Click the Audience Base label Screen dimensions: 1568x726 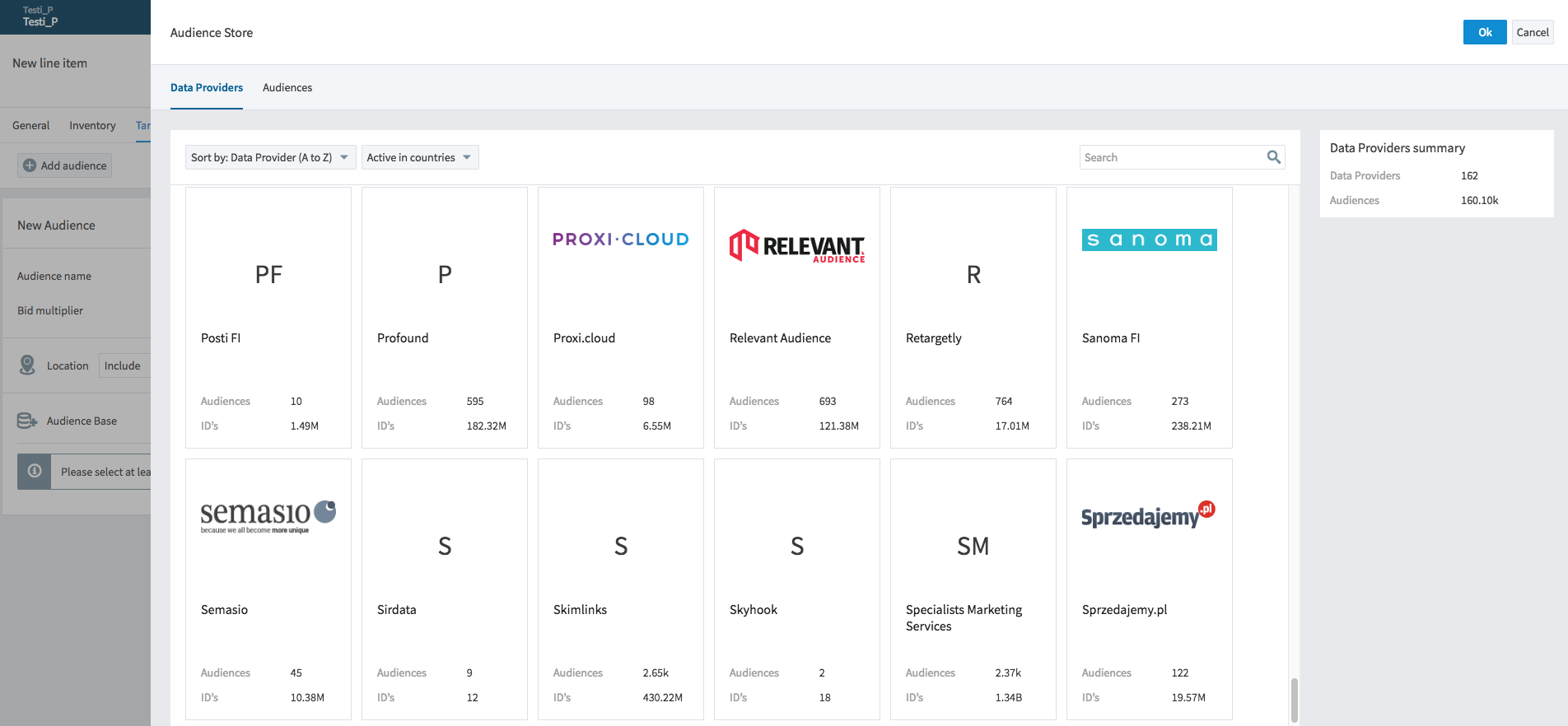(x=82, y=421)
